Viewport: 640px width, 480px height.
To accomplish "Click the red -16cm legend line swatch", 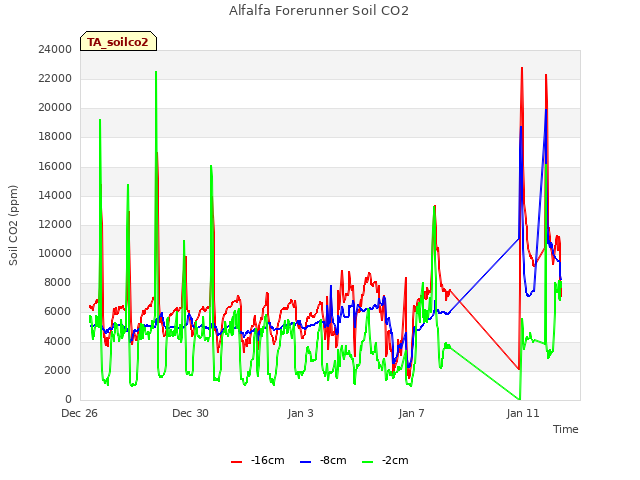I will 236,462.
